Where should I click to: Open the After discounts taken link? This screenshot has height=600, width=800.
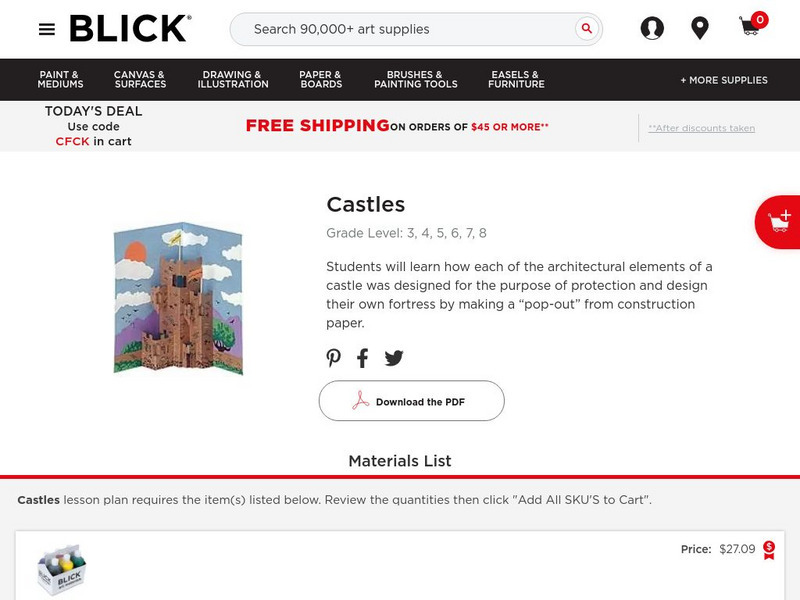(x=700, y=128)
